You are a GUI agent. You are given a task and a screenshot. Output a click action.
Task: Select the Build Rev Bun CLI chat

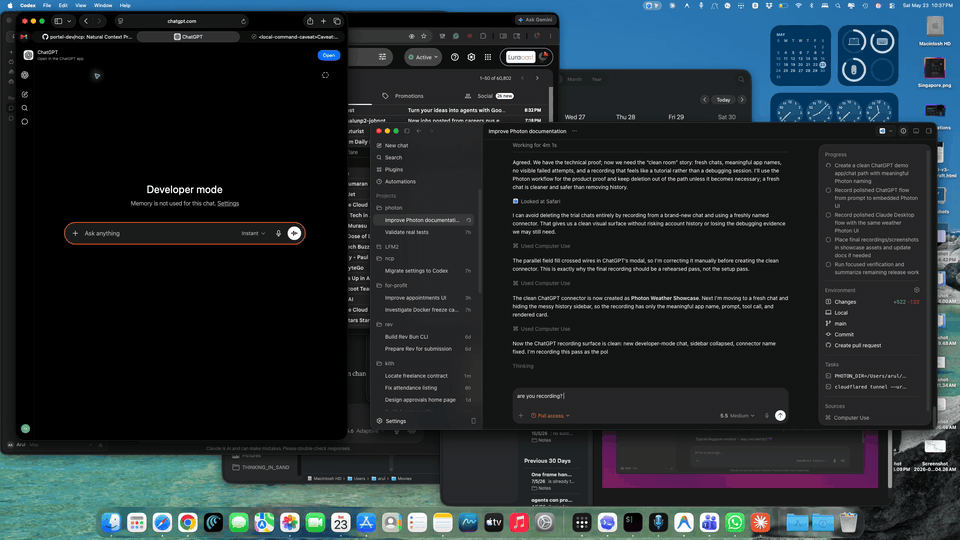[x=424, y=337]
